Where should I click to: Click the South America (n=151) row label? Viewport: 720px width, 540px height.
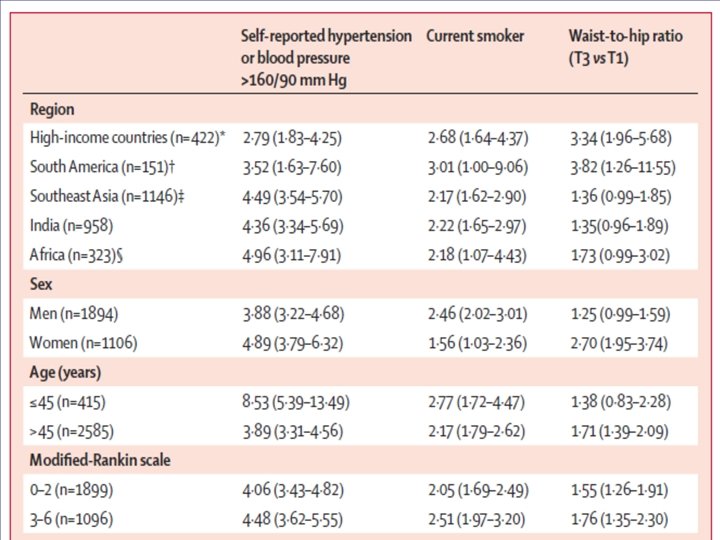pyautogui.click(x=102, y=167)
